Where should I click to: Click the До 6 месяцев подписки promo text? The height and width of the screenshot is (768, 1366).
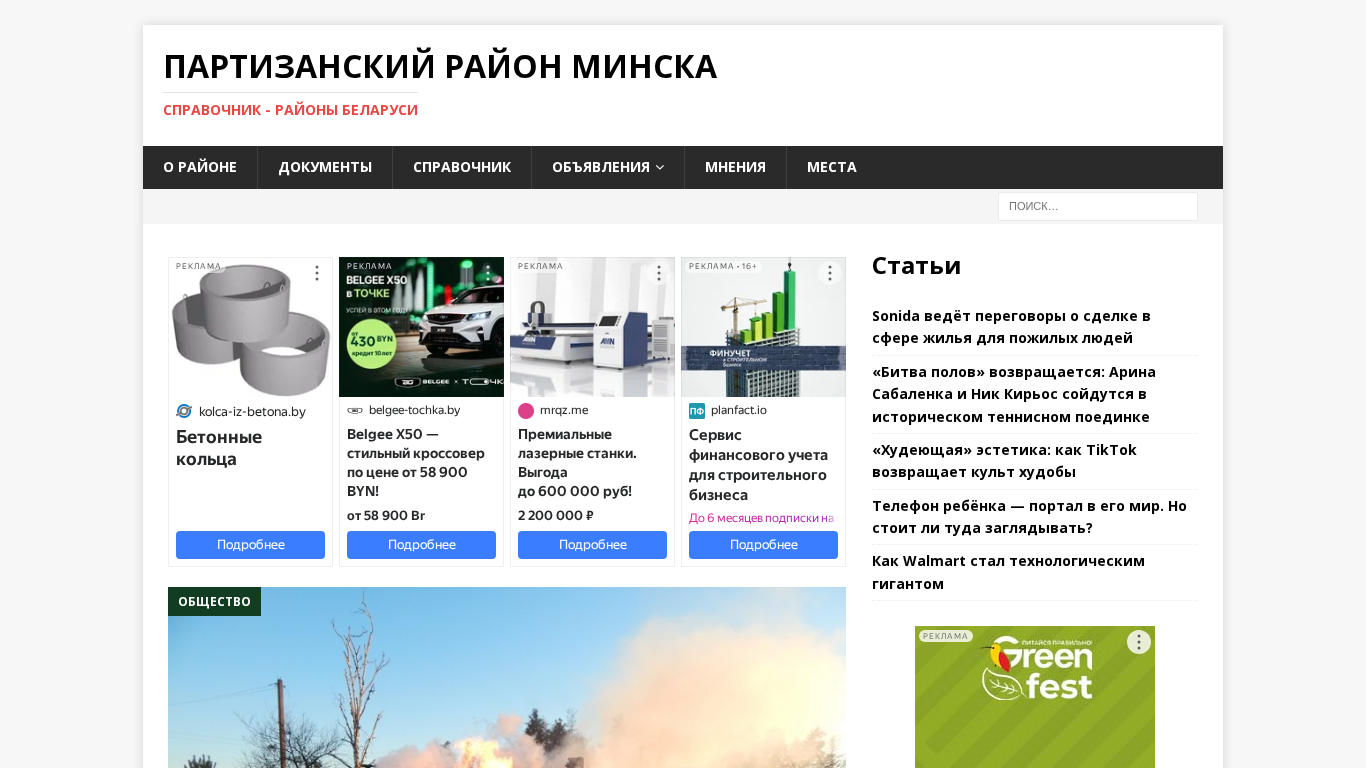[x=761, y=518]
